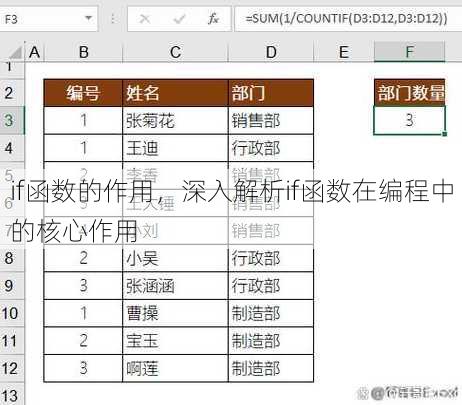
Task: Click cell 曹操
Action: [175, 313]
